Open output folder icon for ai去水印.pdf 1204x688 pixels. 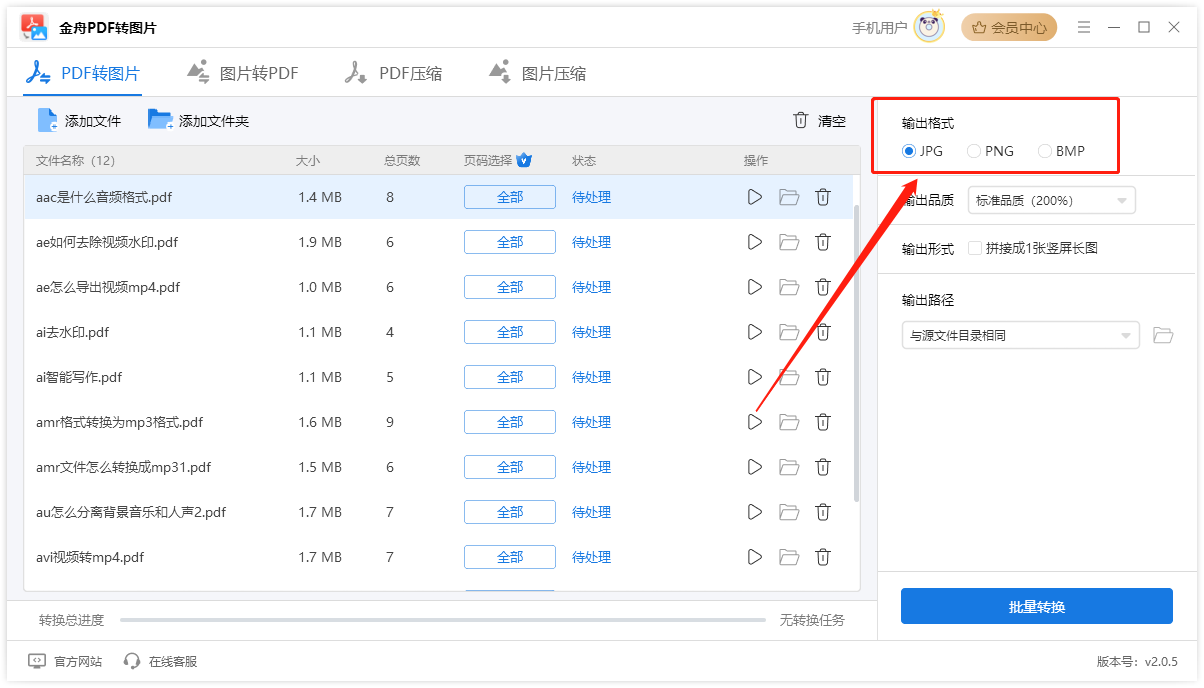pyautogui.click(x=789, y=332)
